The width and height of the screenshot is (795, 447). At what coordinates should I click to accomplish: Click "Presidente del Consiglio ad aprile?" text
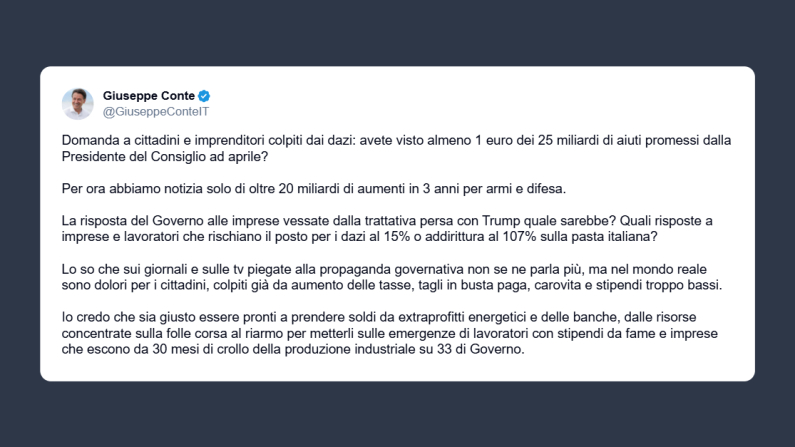coord(161,156)
